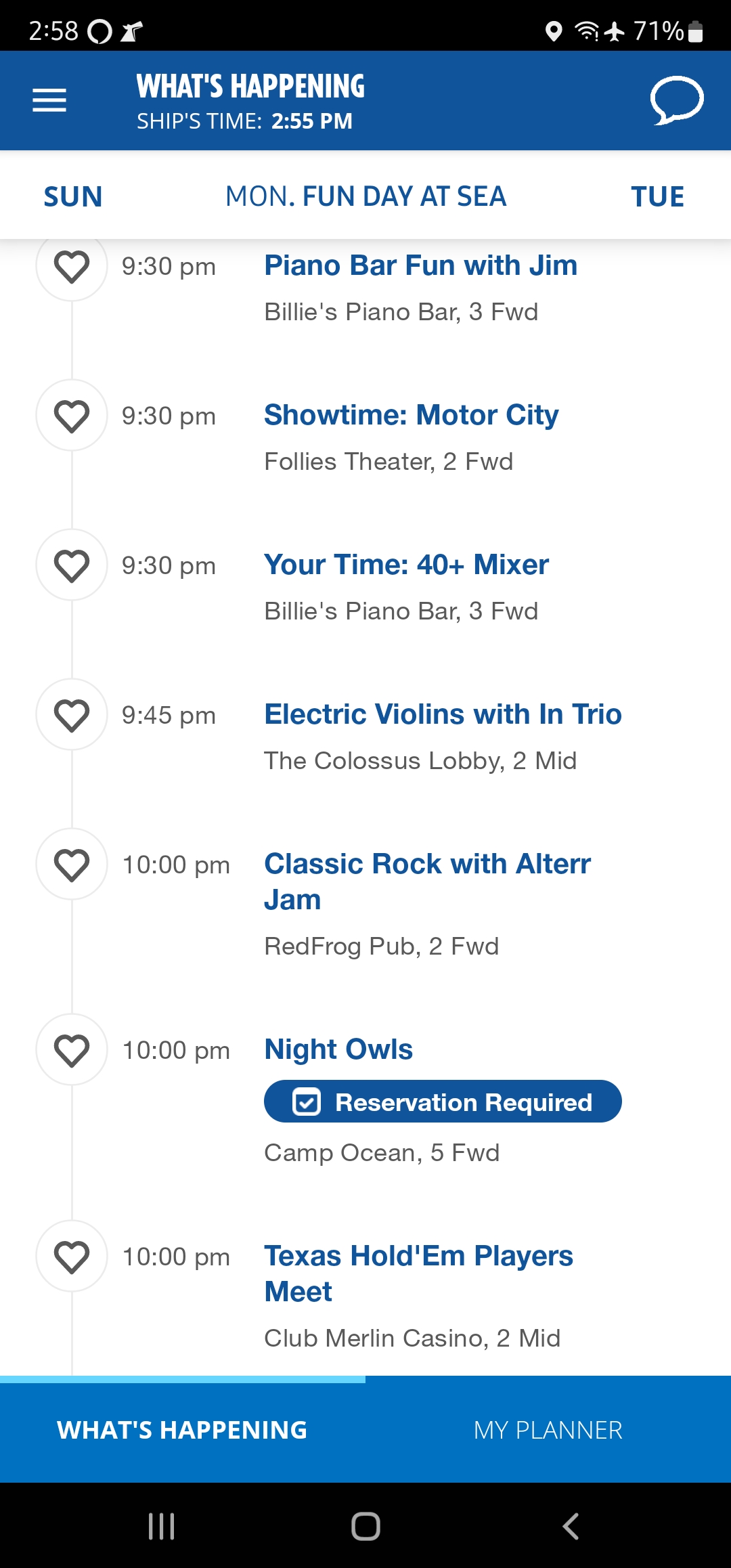This screenshot has width=731, height=1568.
Task: Tap Android recent apps button
Action: coord(162,1526)
